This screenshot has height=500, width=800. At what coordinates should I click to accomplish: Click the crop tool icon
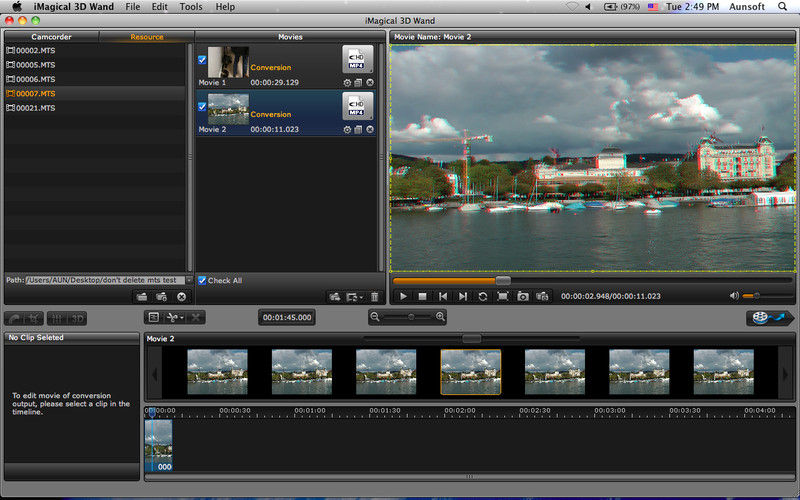click(x=34, y=319)
